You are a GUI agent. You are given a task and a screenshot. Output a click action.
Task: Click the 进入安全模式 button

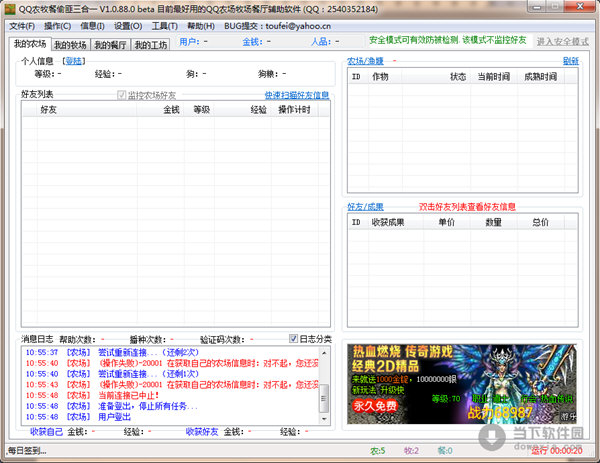[x=562, y=41]
